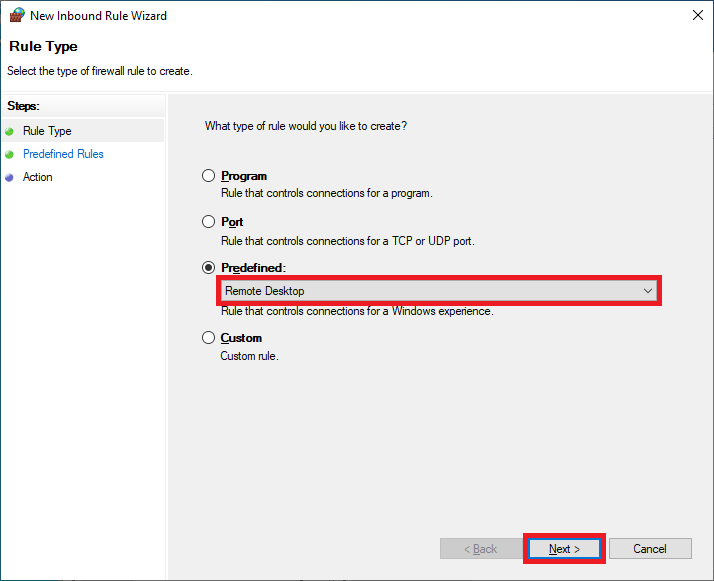The height and width of the screenshot is (581, 714).
Task: Jump to the Action step
Action: tap(38, 177)
